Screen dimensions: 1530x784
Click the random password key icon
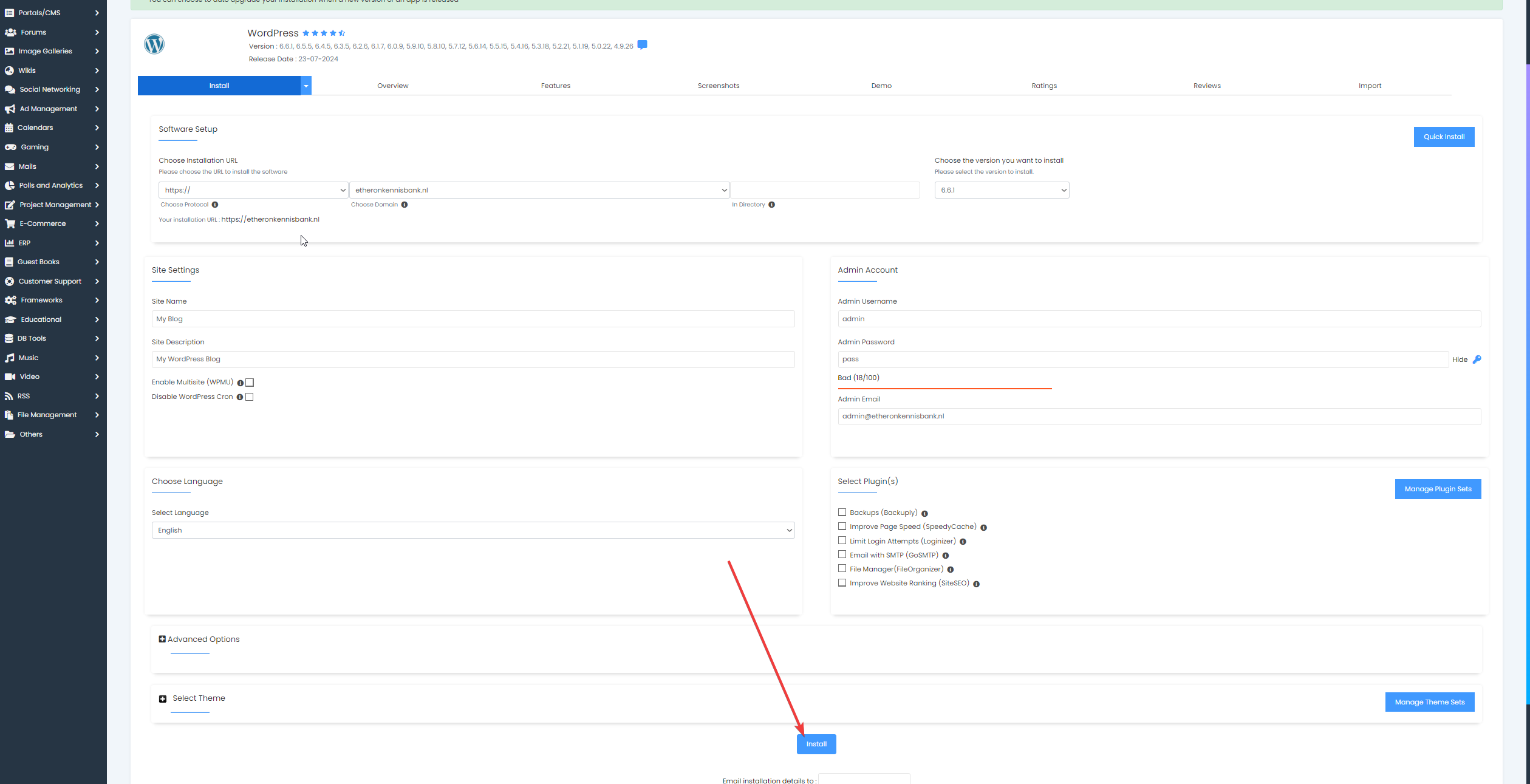coord(1477,360)
